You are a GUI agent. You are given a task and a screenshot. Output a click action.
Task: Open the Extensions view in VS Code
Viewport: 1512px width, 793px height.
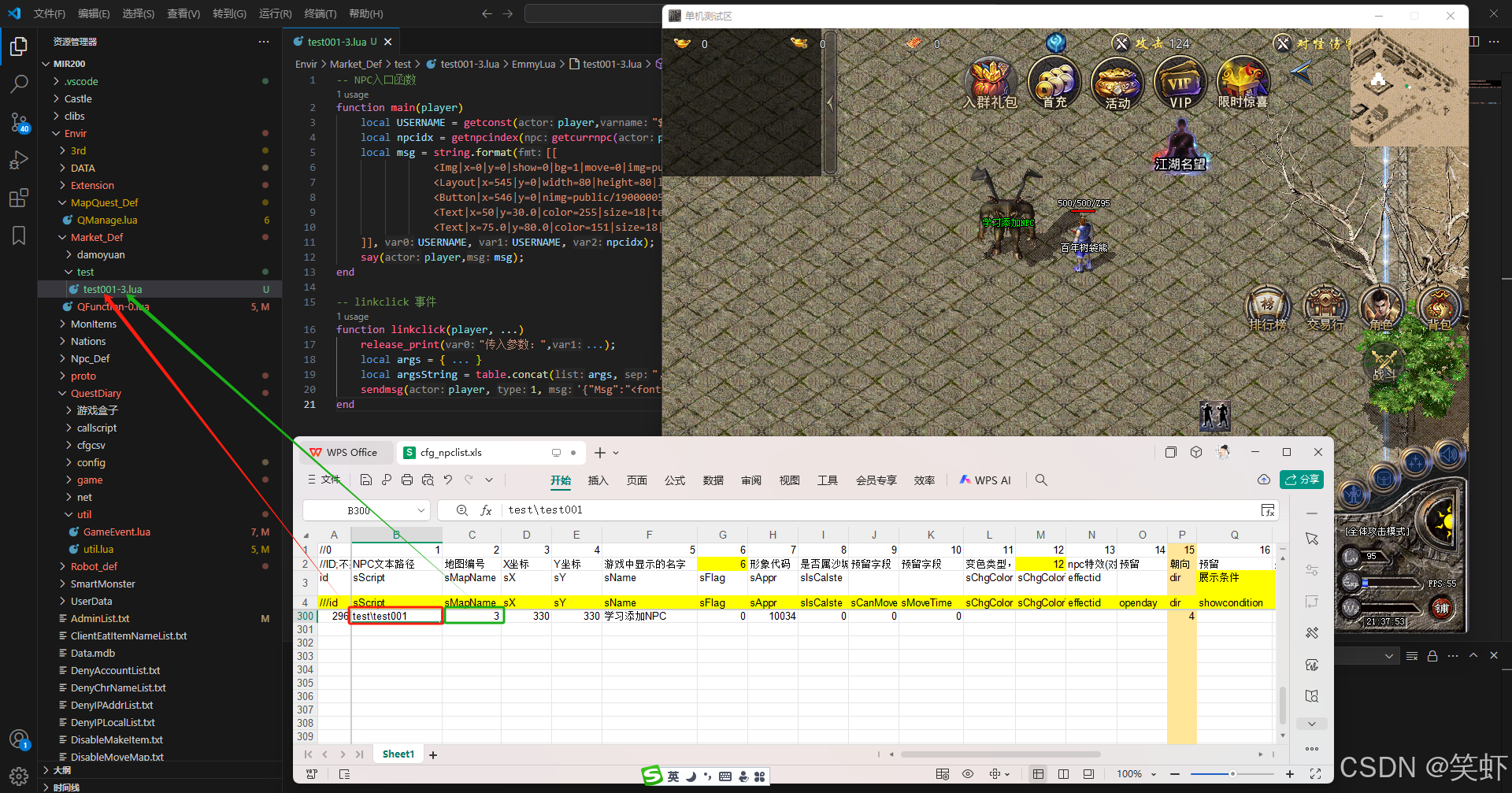[x=19, y=198]
